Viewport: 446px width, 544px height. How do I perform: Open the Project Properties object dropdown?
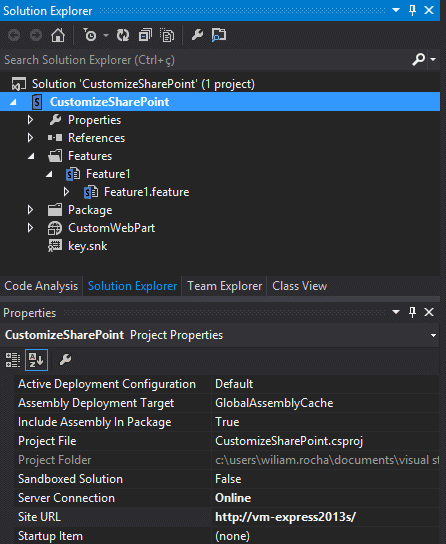pyautogui.click(x=434, y=335)
